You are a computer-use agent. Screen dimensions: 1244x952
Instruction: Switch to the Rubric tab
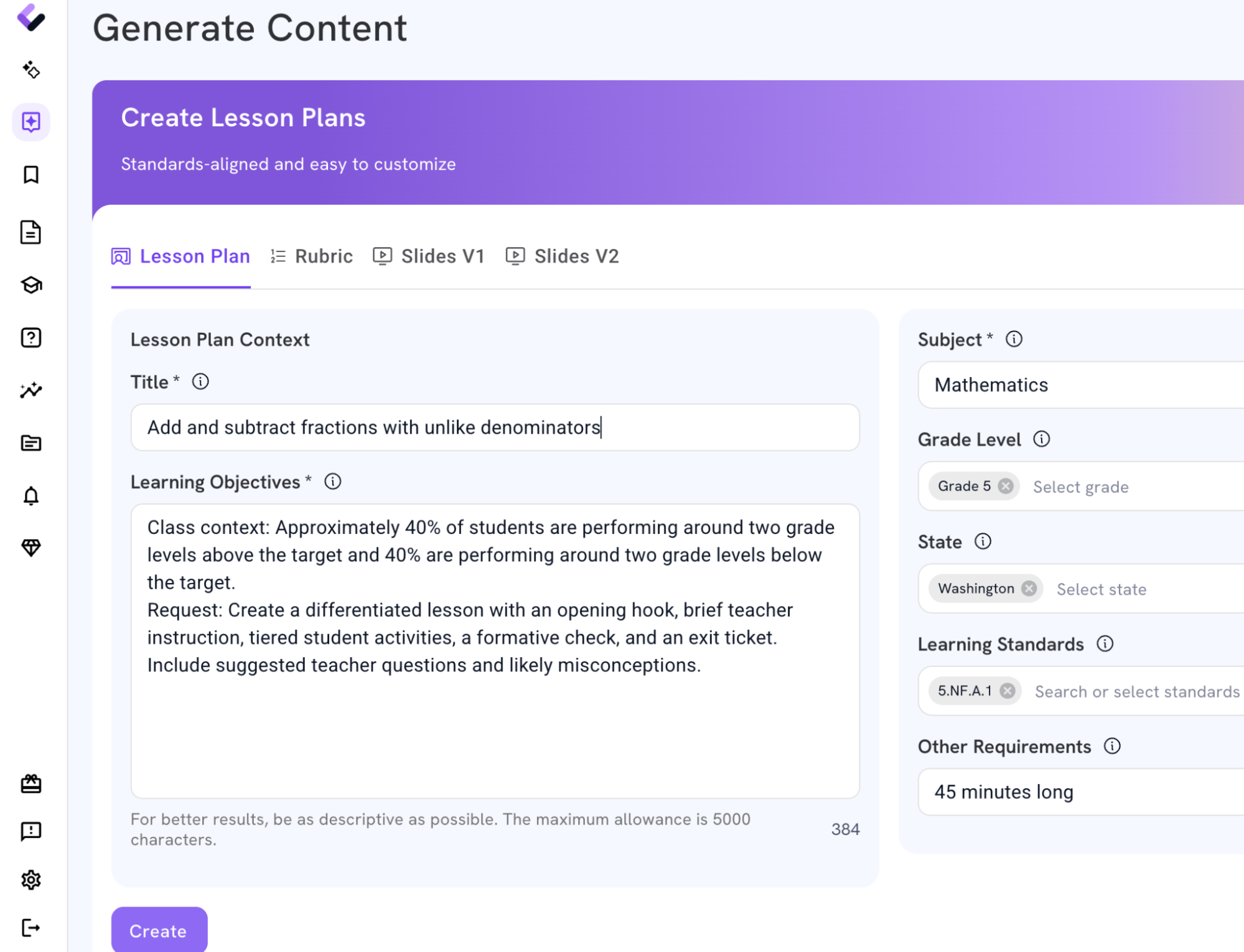pyautogui.click(x=311, y=256)
